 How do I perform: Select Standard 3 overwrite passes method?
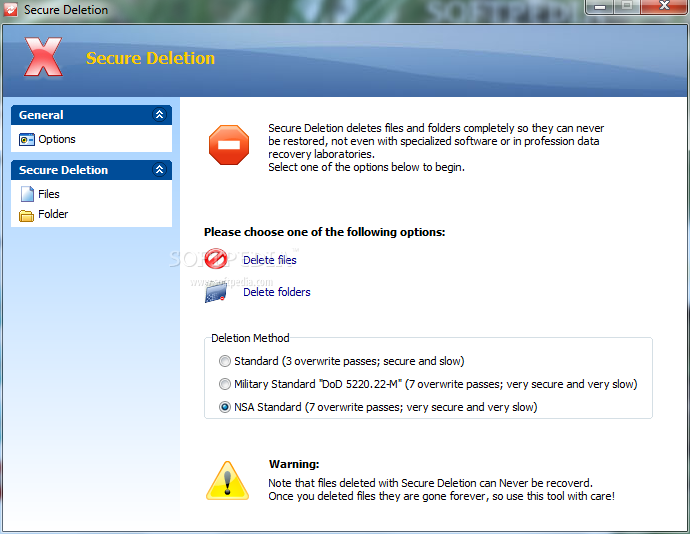coord(225,361)
